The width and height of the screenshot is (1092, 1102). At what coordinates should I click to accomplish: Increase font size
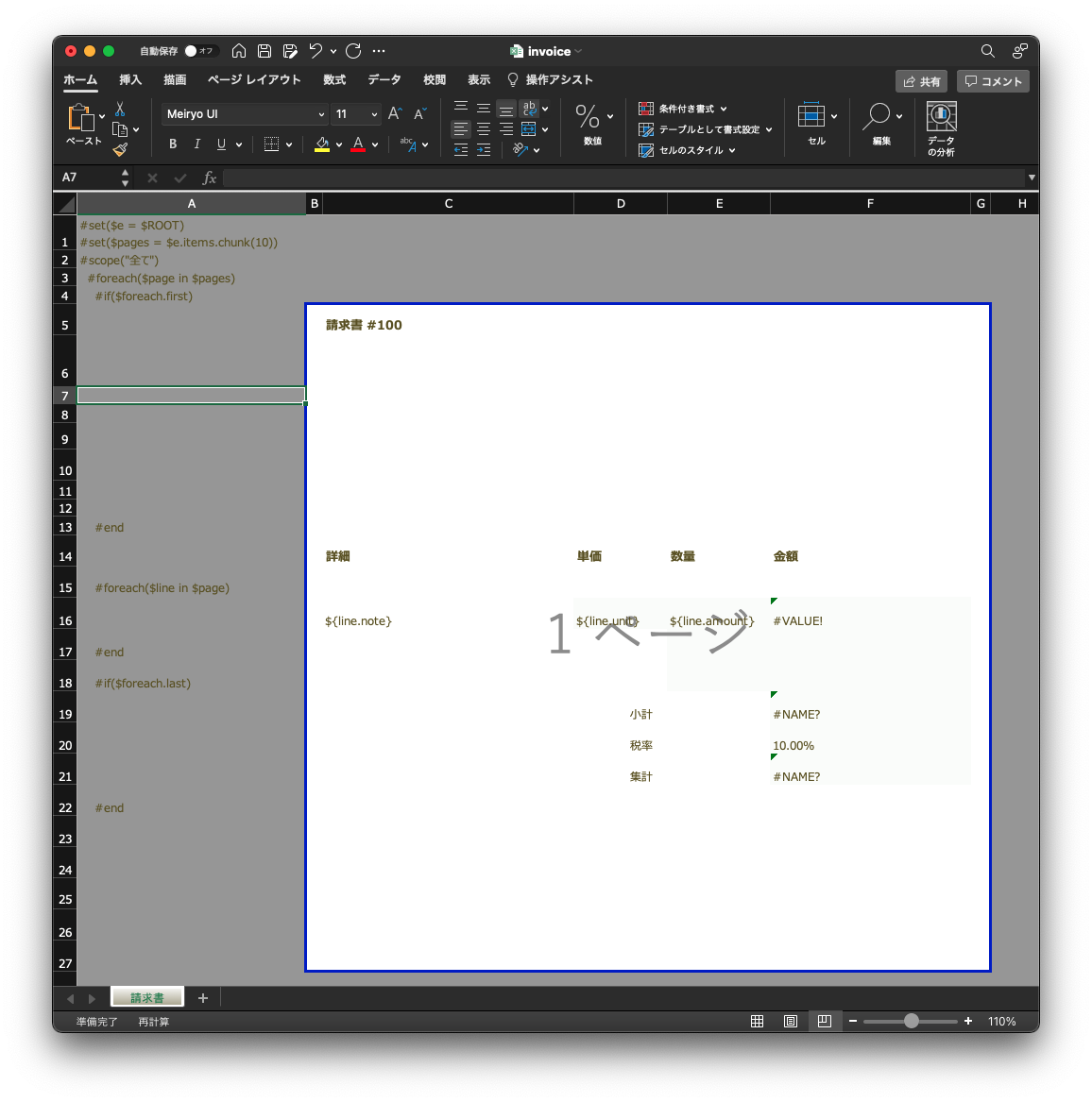pos(395,114)
